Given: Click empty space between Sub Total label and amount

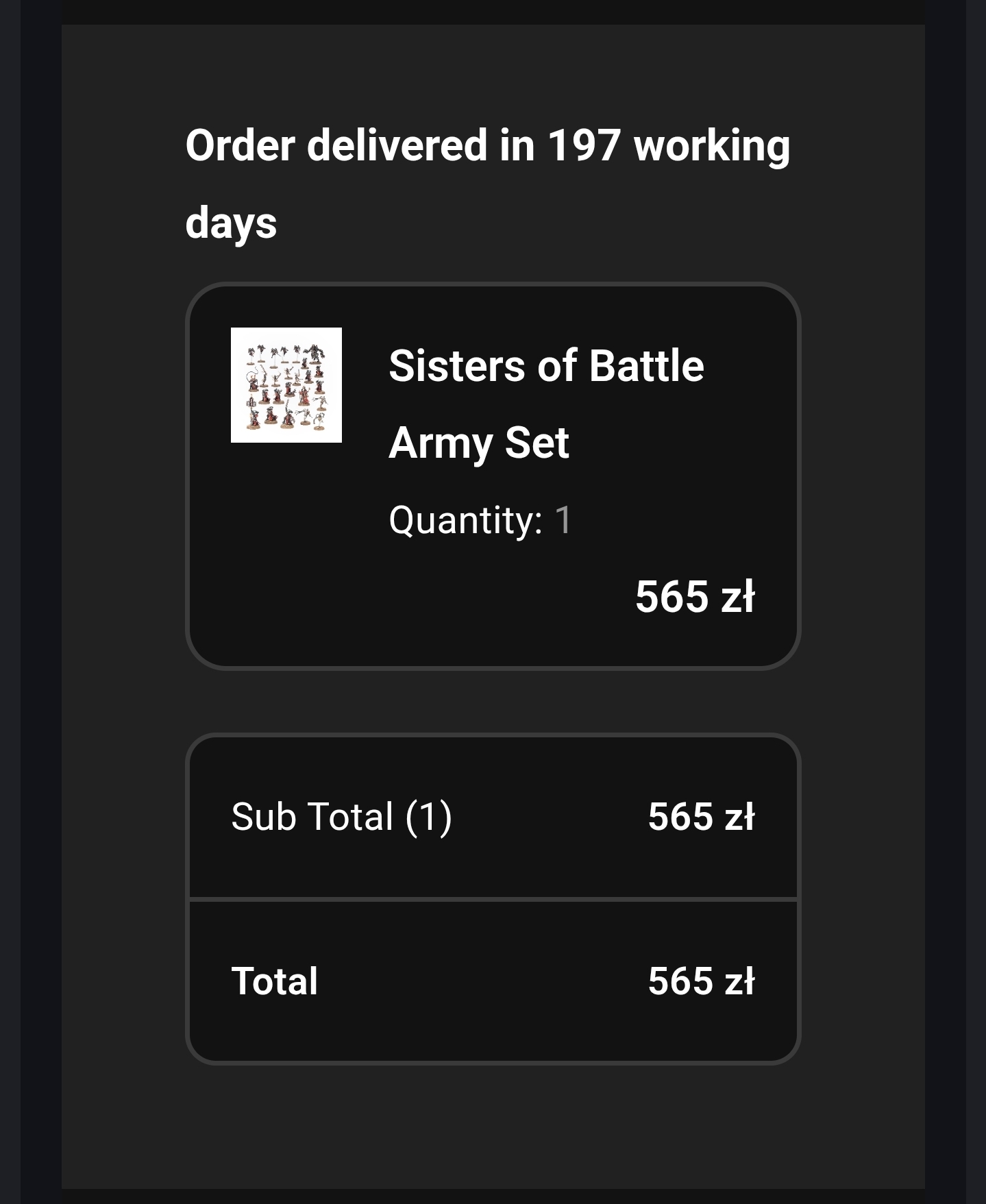Looking at the screenshot, I should point(548,817).
